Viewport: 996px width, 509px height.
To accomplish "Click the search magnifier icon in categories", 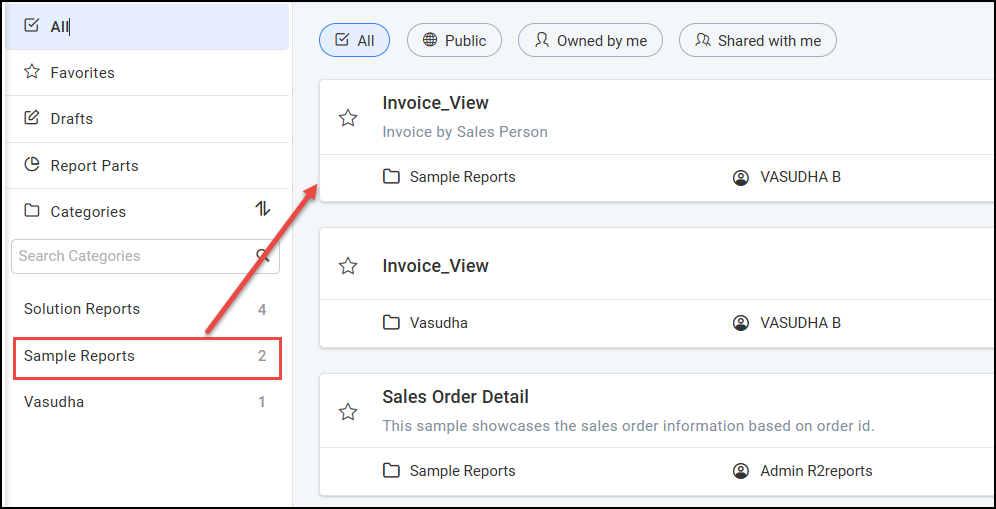I will (263, 256).
